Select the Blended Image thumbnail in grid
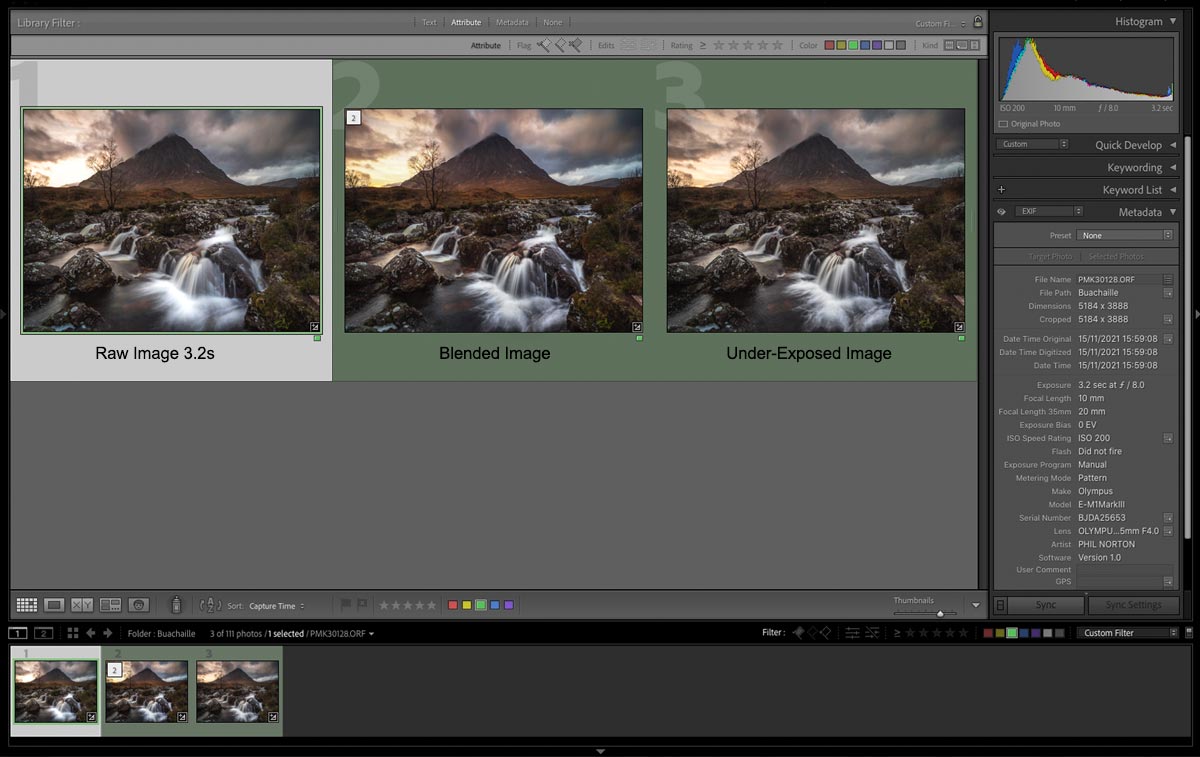 point(494,220)
